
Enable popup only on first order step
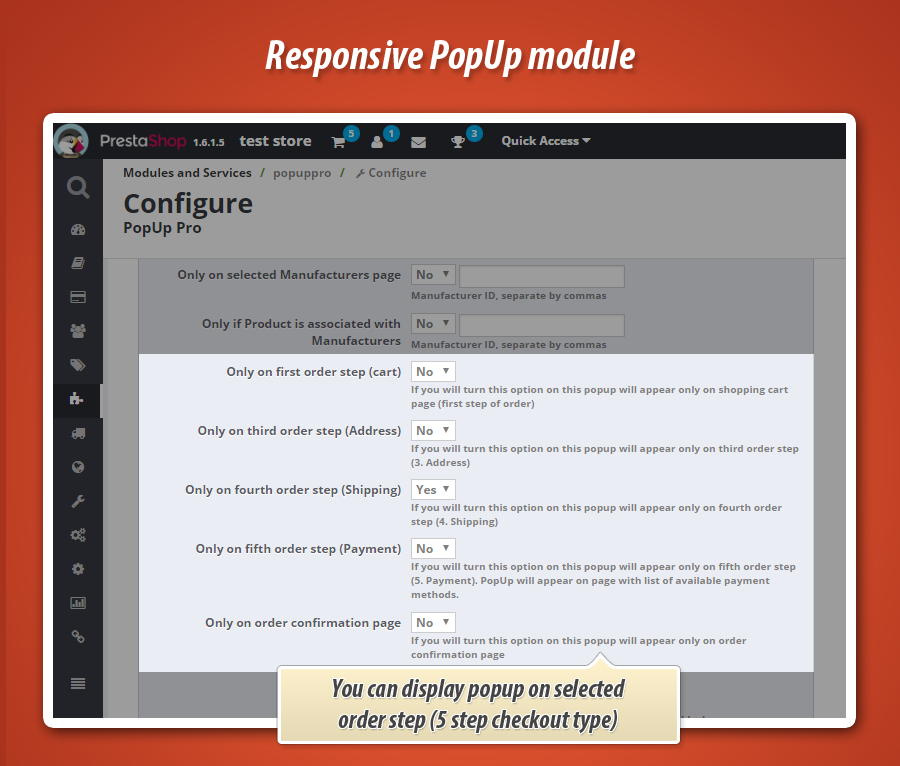(432, 371)
